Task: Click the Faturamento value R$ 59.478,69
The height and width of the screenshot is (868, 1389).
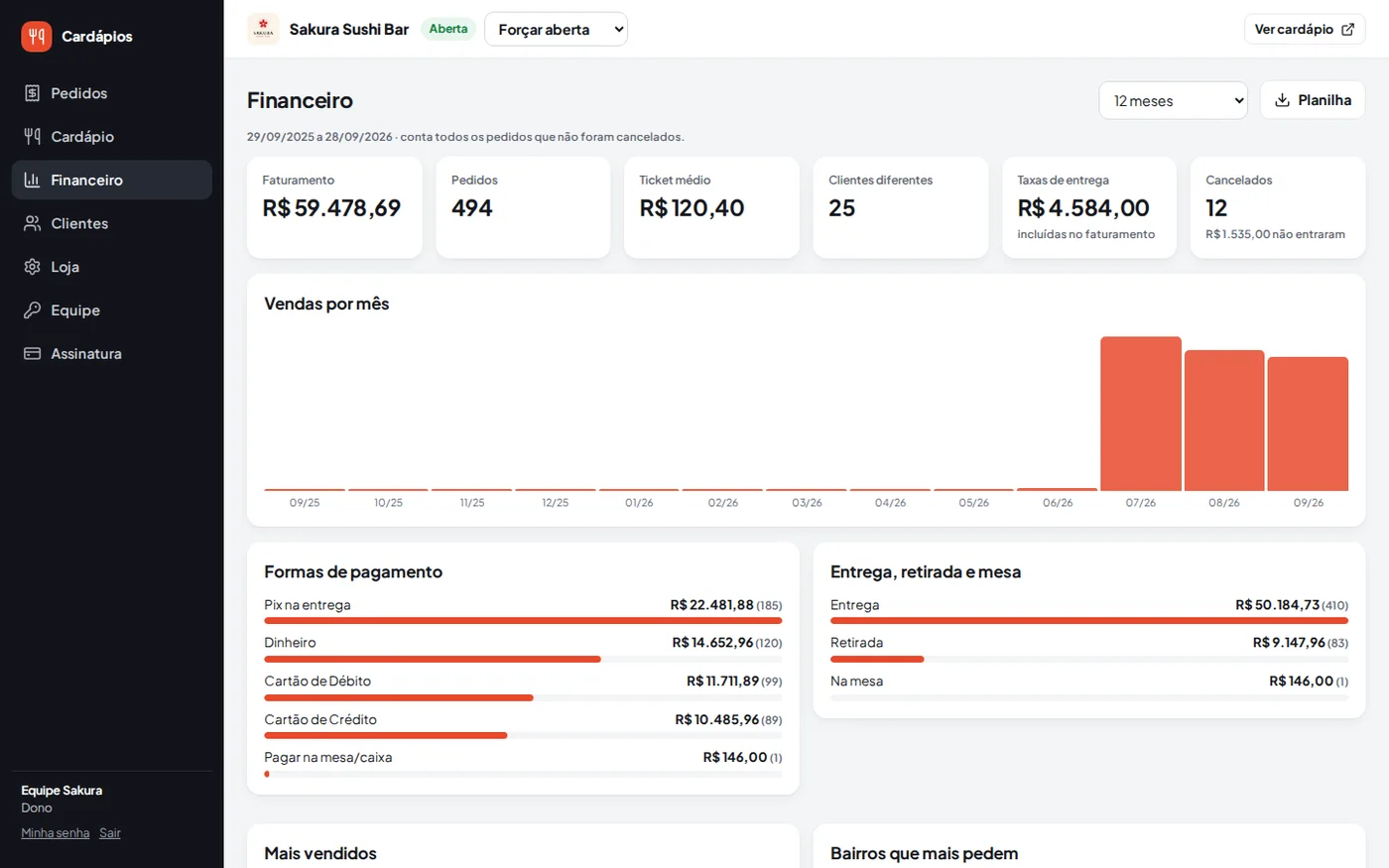Action: [331, 208]
